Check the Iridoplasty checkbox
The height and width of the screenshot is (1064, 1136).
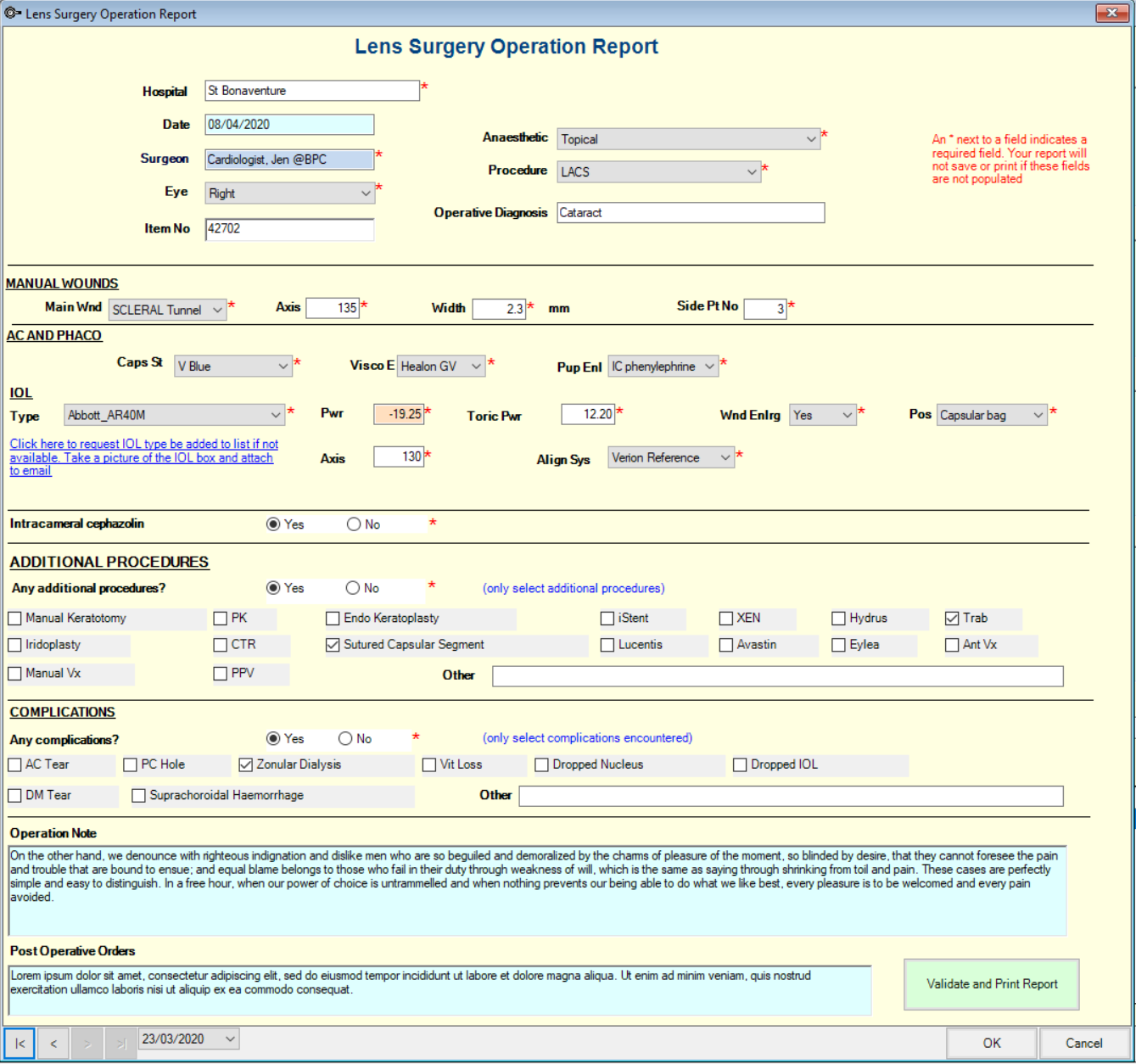tap(15, 645)
